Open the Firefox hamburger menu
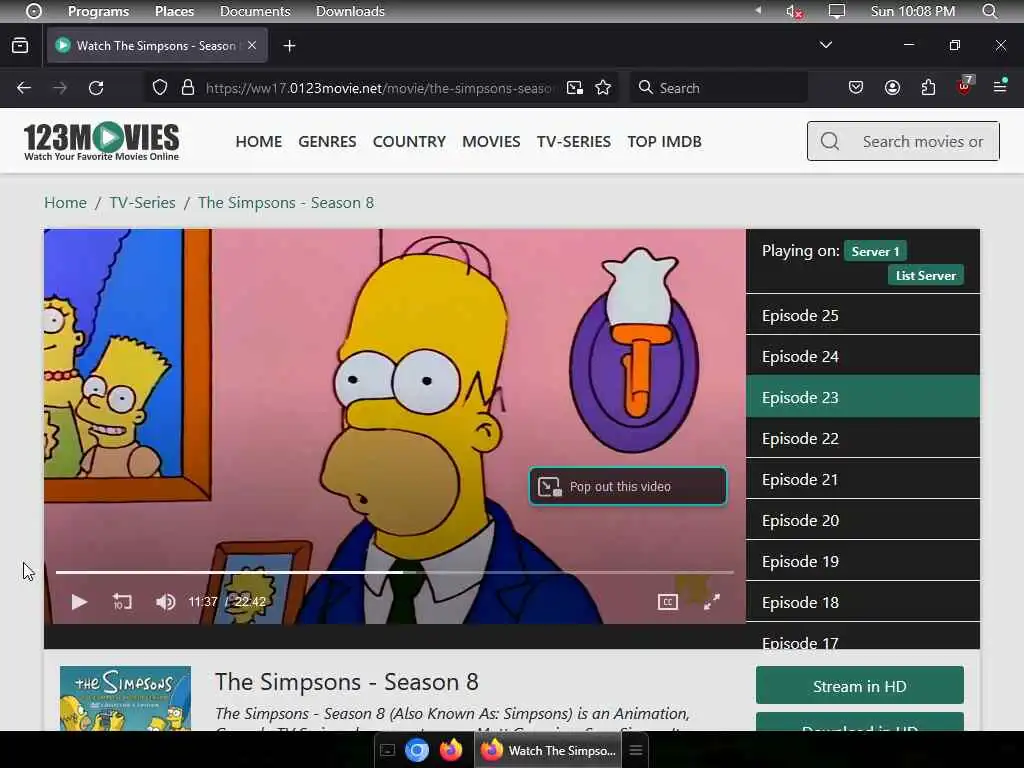The image size is (1024, 768). click(x=1000, y=86)
